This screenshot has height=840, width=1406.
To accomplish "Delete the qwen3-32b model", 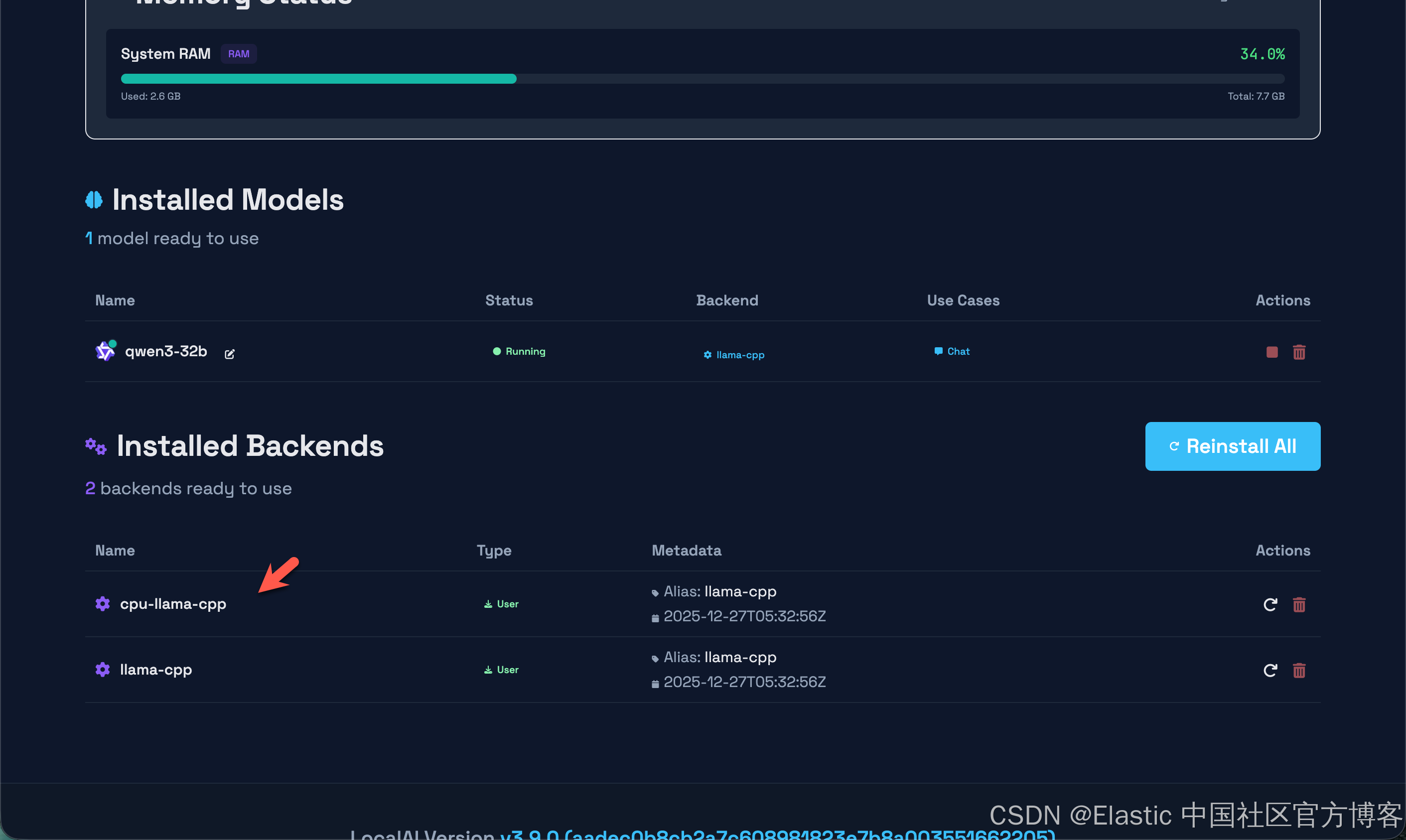I will [x=1299, y=352].
